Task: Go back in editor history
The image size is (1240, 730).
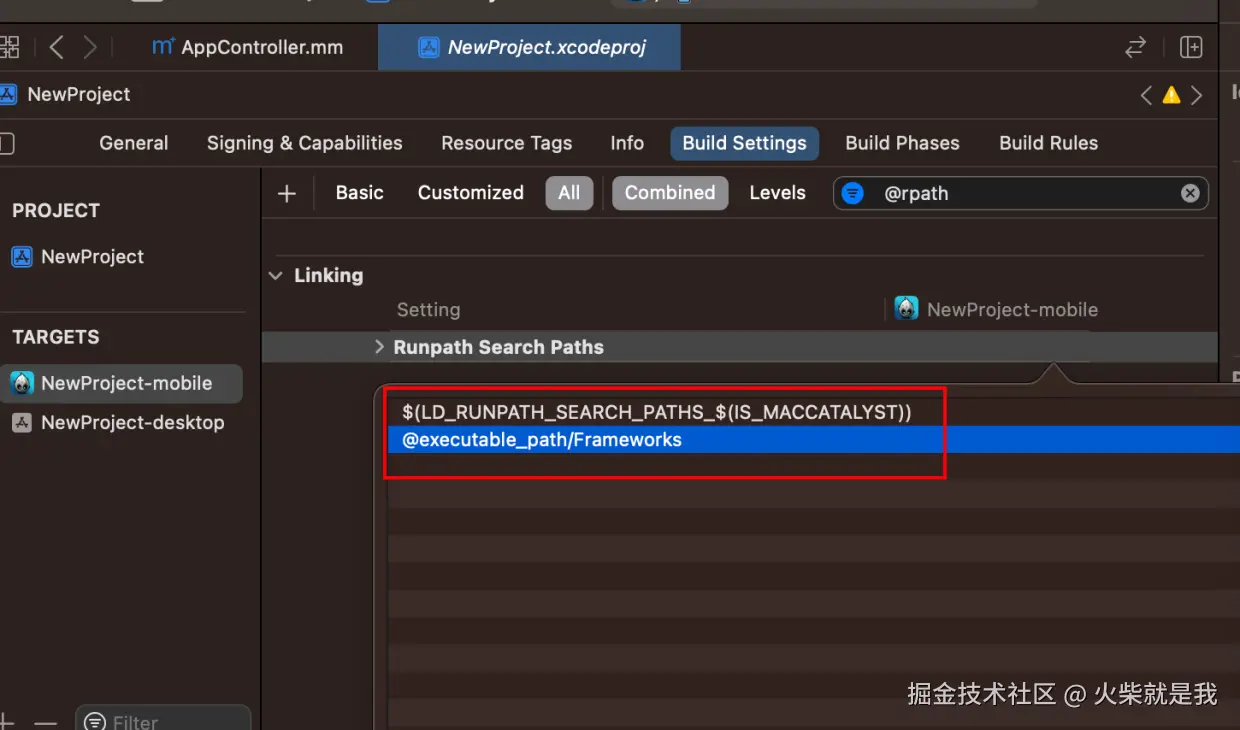Action: tap(56, 47)
